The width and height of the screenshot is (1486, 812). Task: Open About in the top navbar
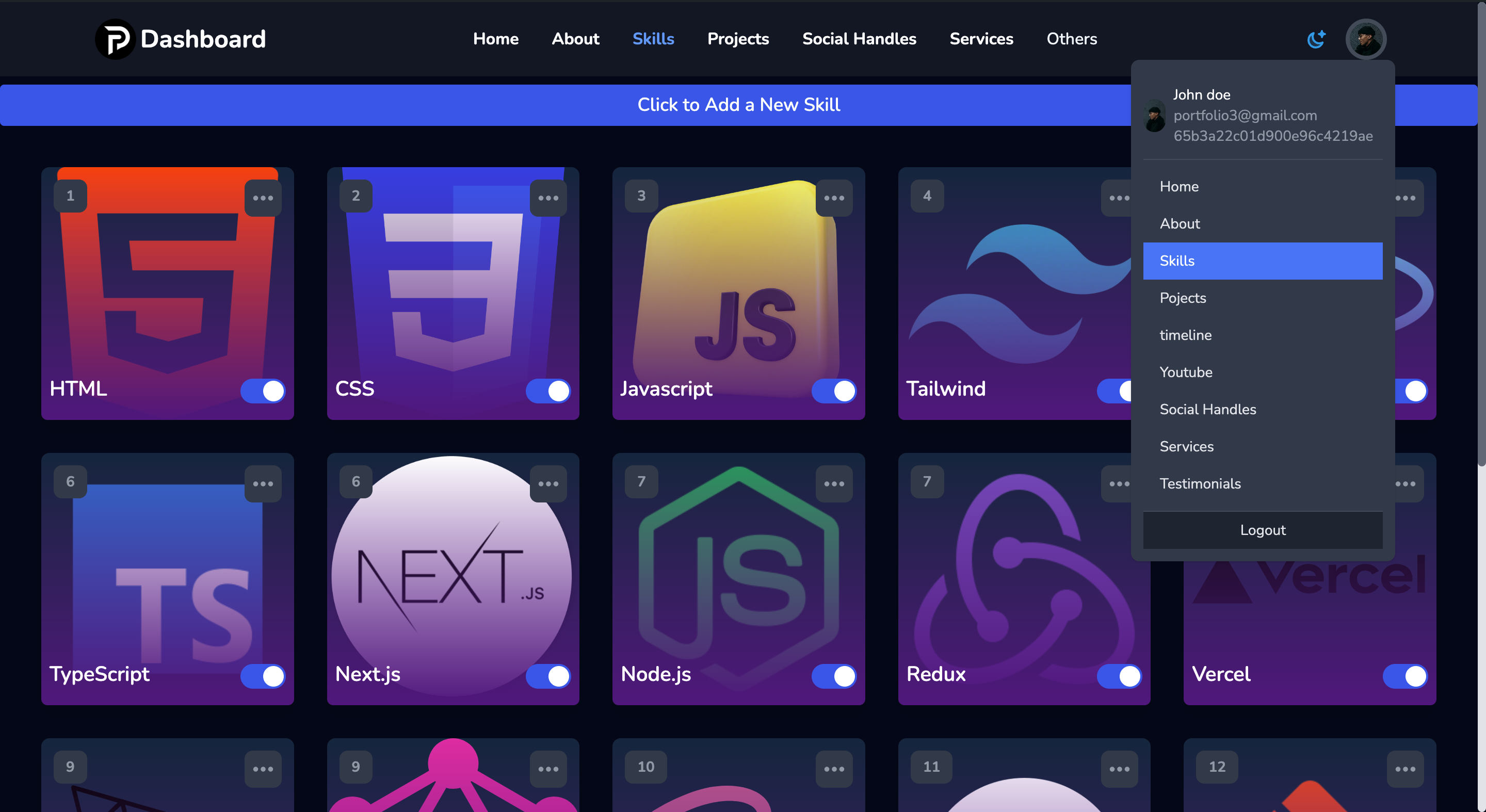[575, 39]
